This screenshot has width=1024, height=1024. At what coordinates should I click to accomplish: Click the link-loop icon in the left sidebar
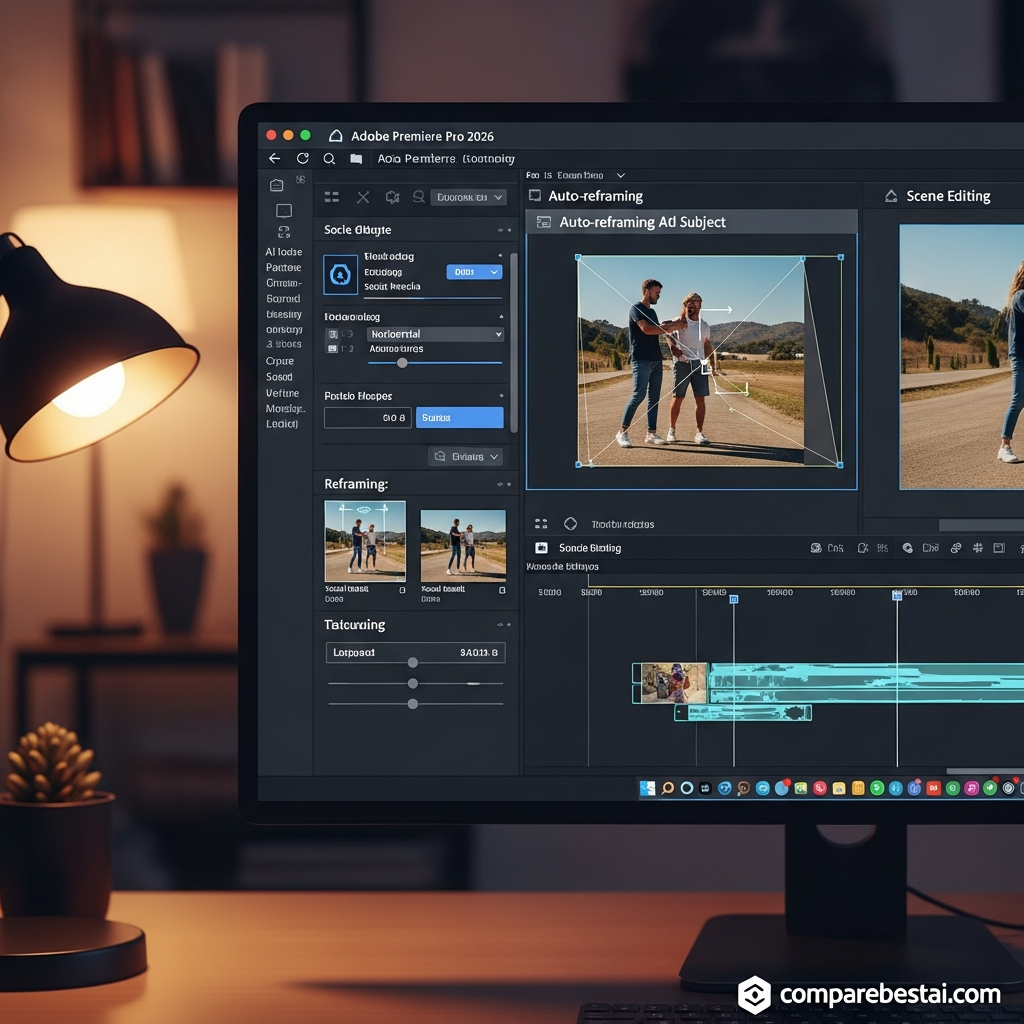(x=284, y=232)
